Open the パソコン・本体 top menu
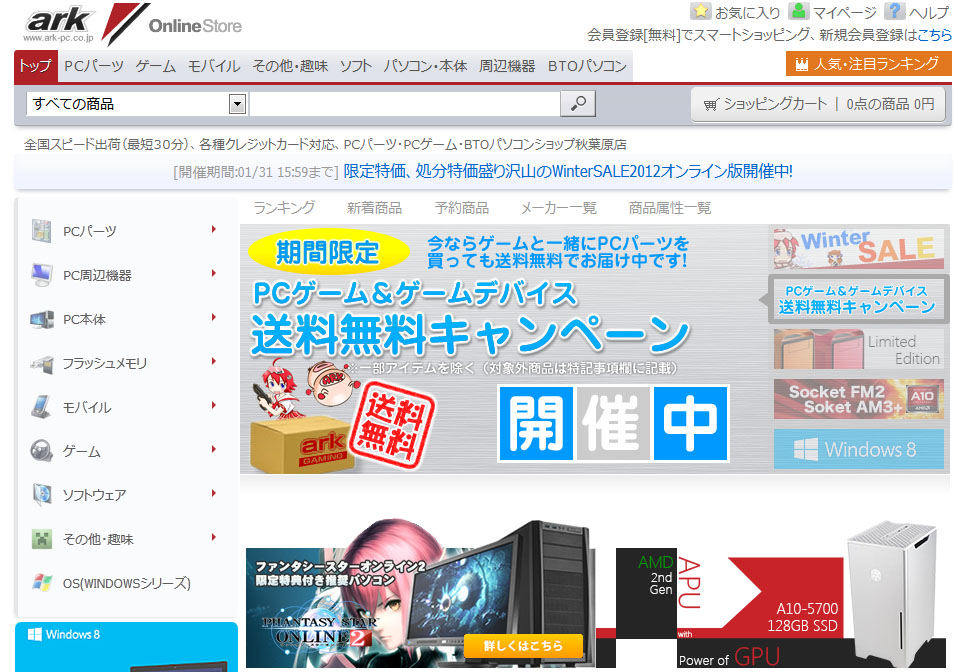The height and width of the screenshot is (672, 966). [x=425, y=66]
